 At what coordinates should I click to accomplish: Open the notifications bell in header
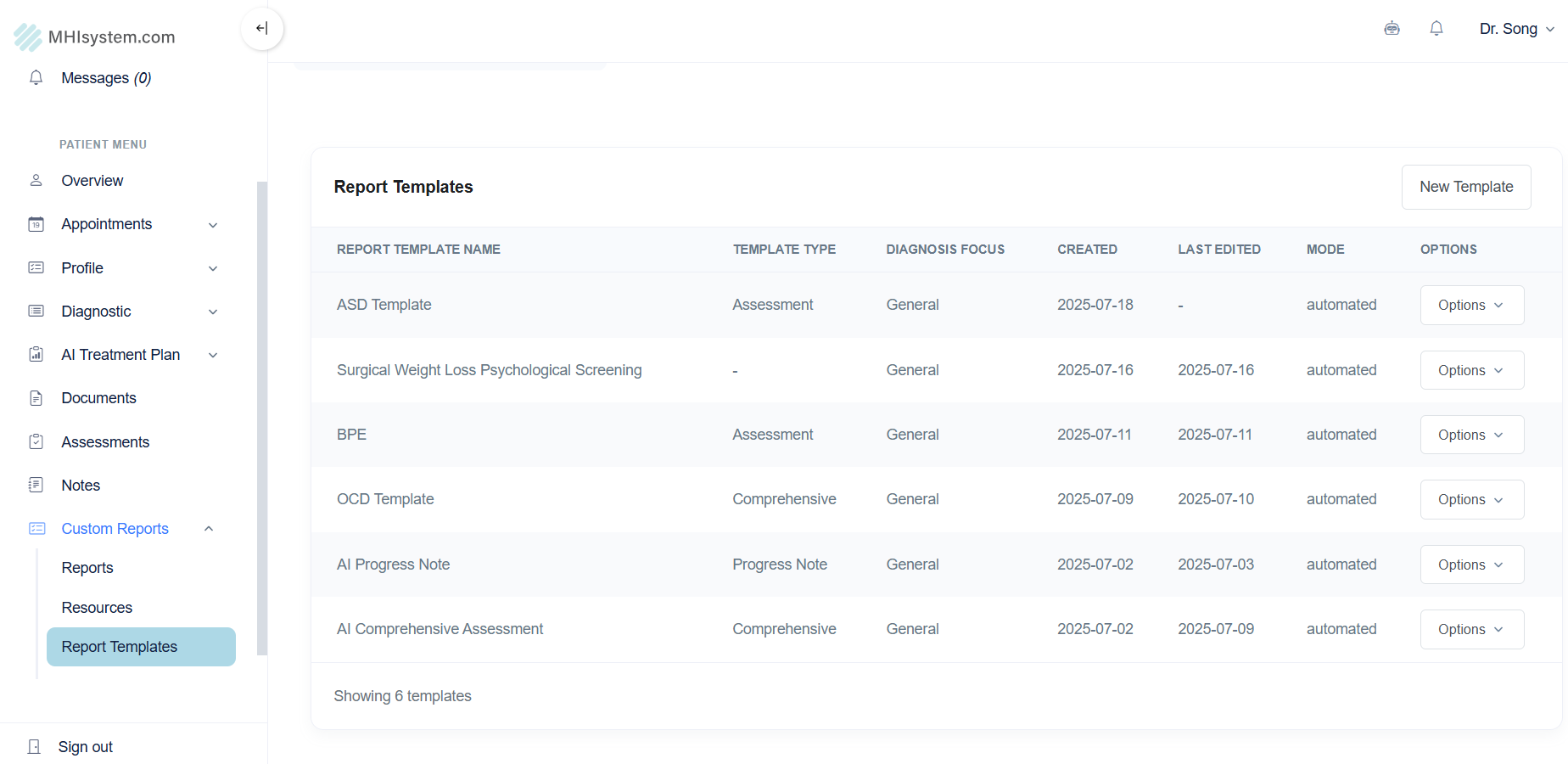(1436, 29)
